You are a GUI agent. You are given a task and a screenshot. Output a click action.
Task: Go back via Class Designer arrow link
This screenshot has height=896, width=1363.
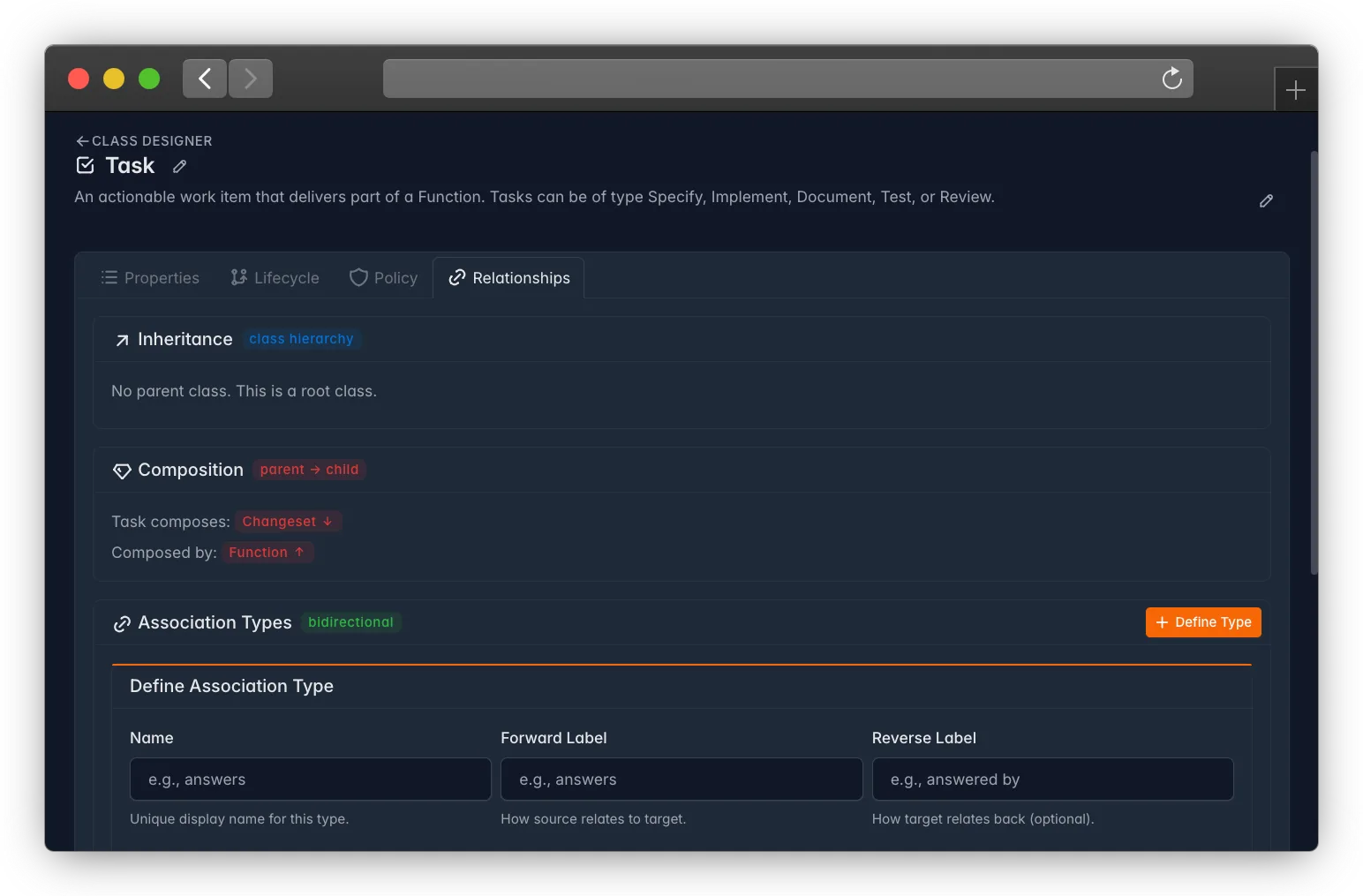pos(144,141)
